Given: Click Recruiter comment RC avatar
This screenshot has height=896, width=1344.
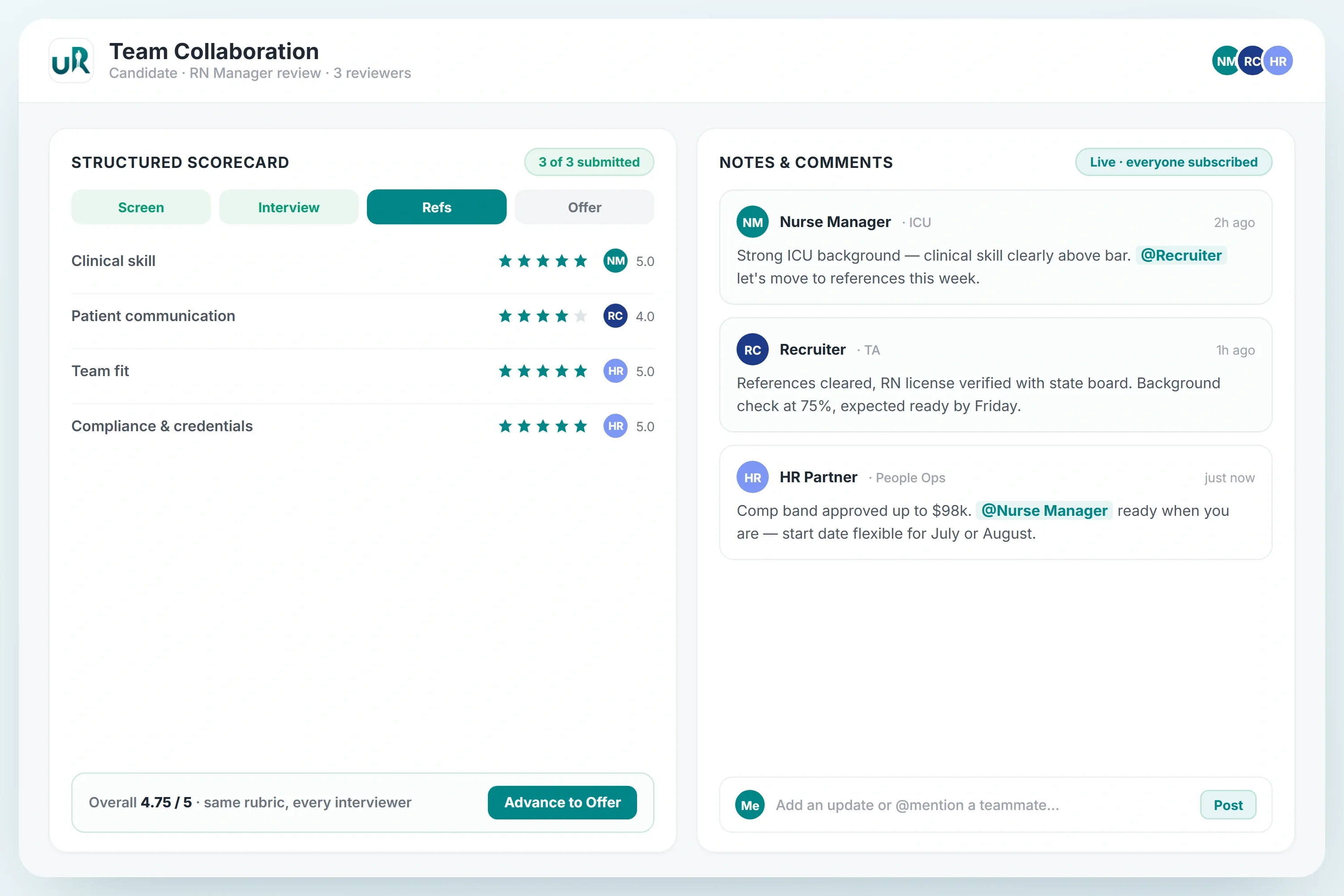Looking at the screenshot, I should (x=752, y=350).
